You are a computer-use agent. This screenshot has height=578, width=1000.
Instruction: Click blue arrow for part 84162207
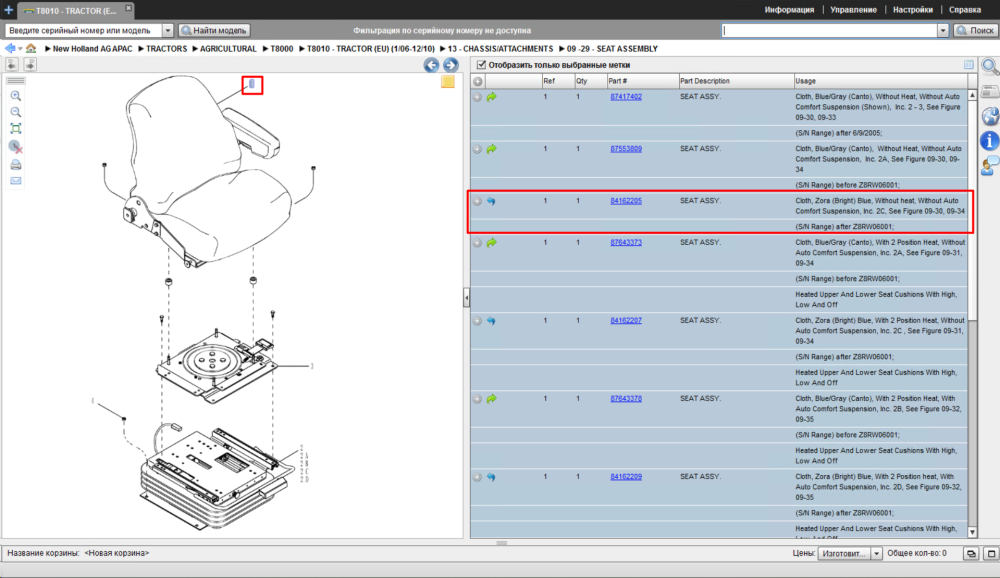coord(491,321)
